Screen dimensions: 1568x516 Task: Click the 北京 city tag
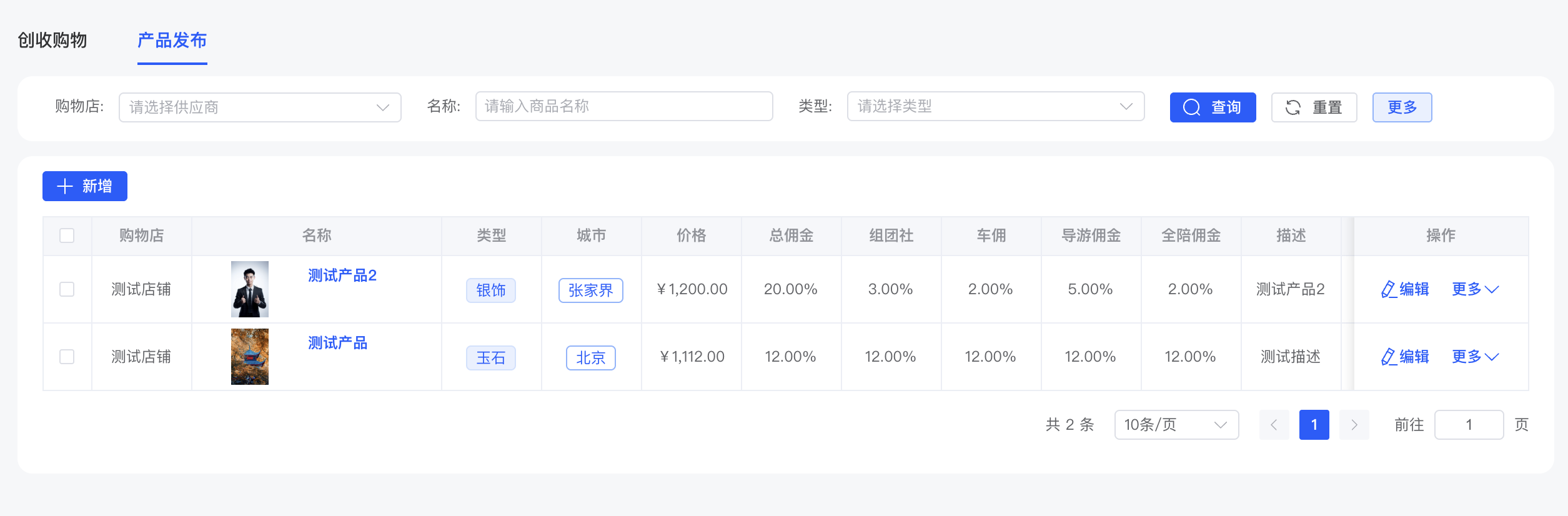[x=591, y=358]
